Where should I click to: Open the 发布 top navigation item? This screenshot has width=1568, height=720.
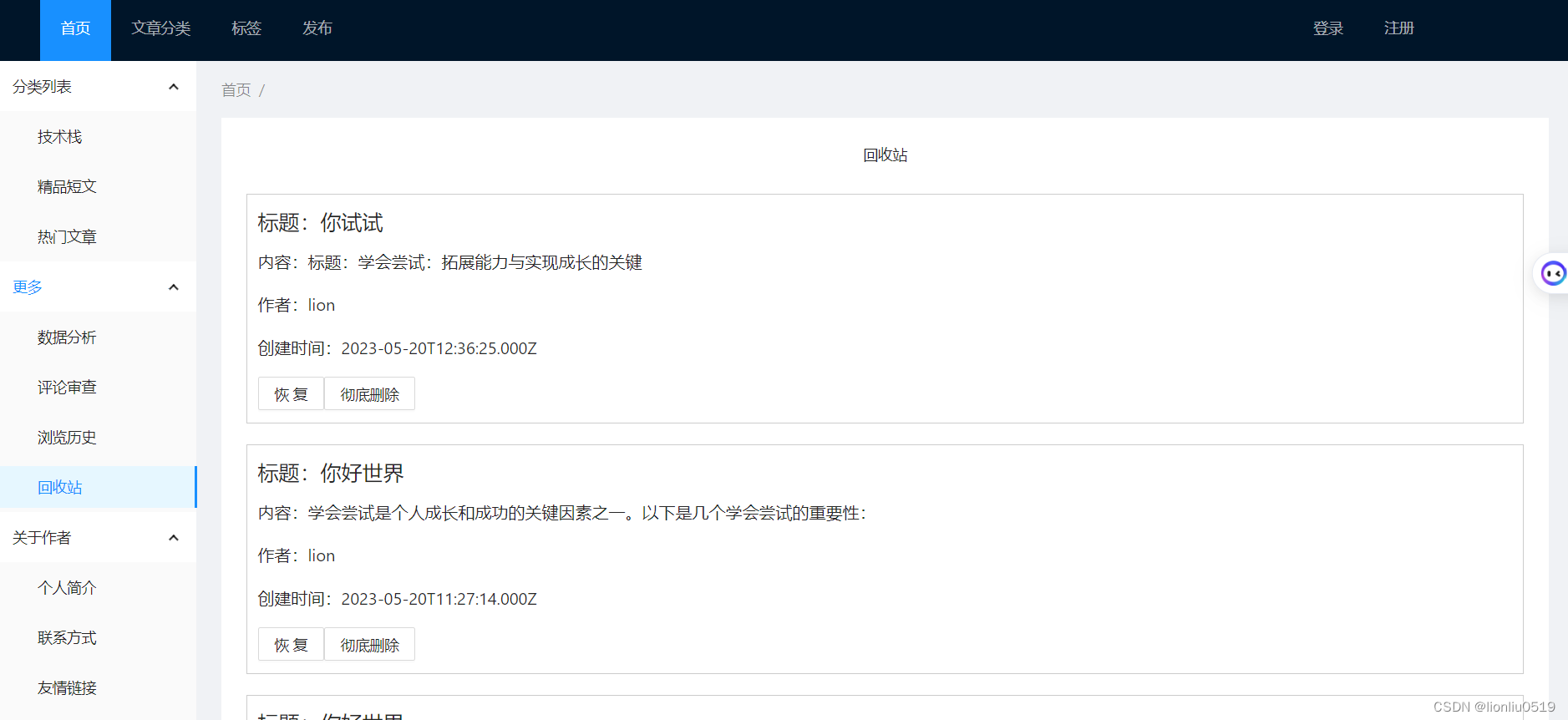click(317, 28)
